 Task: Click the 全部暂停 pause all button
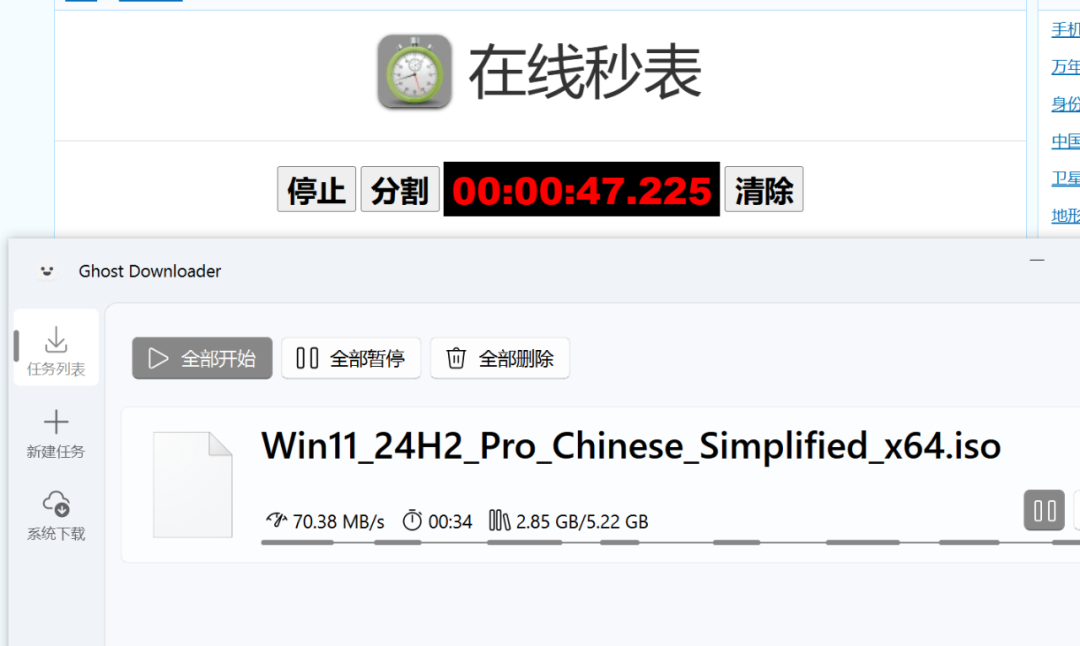point(351,358)
